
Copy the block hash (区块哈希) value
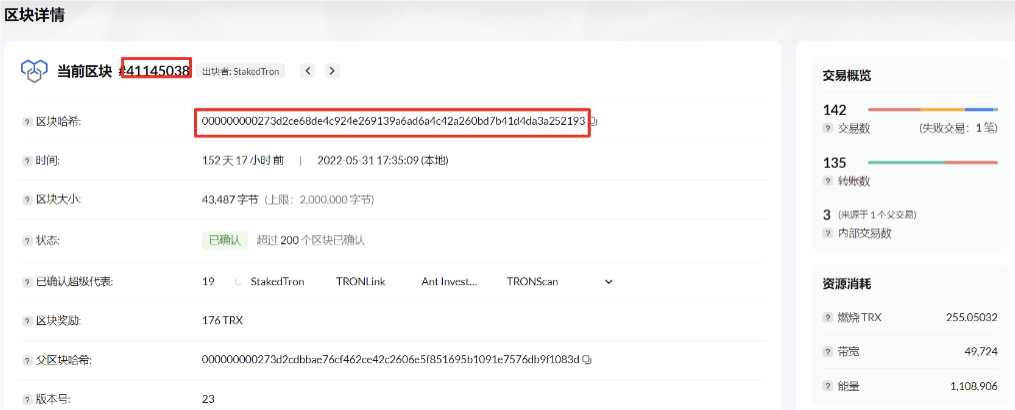[x=594, y=122]
